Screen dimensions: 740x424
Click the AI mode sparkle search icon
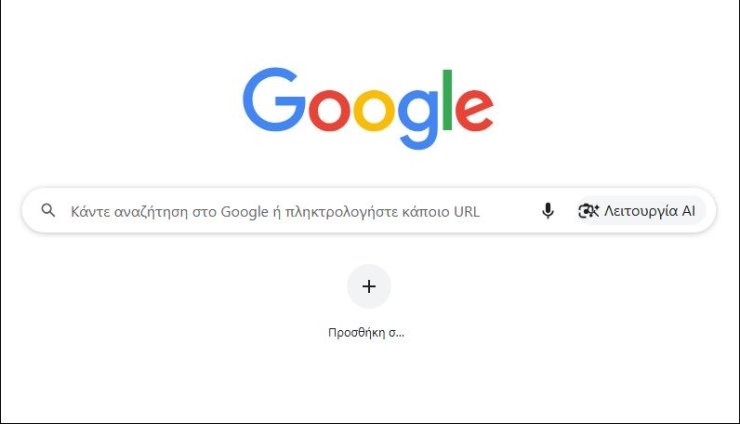(589, 211)
